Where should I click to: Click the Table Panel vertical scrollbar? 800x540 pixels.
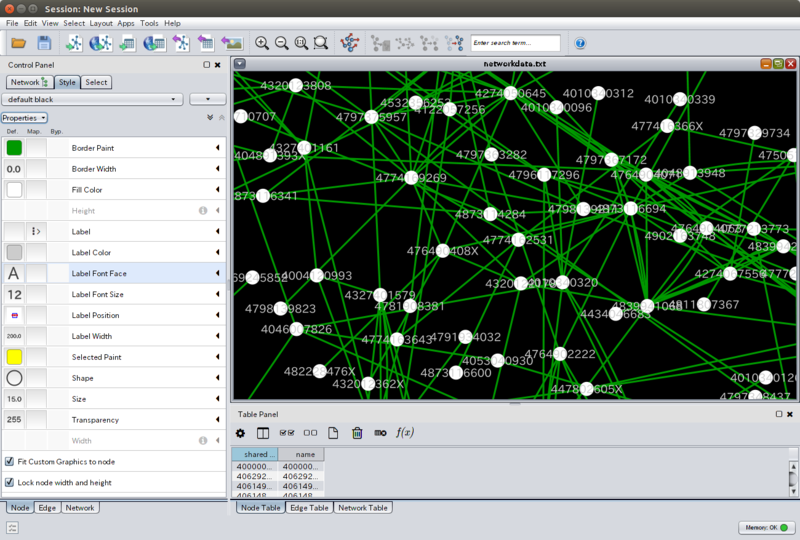(x=793, y=479)
